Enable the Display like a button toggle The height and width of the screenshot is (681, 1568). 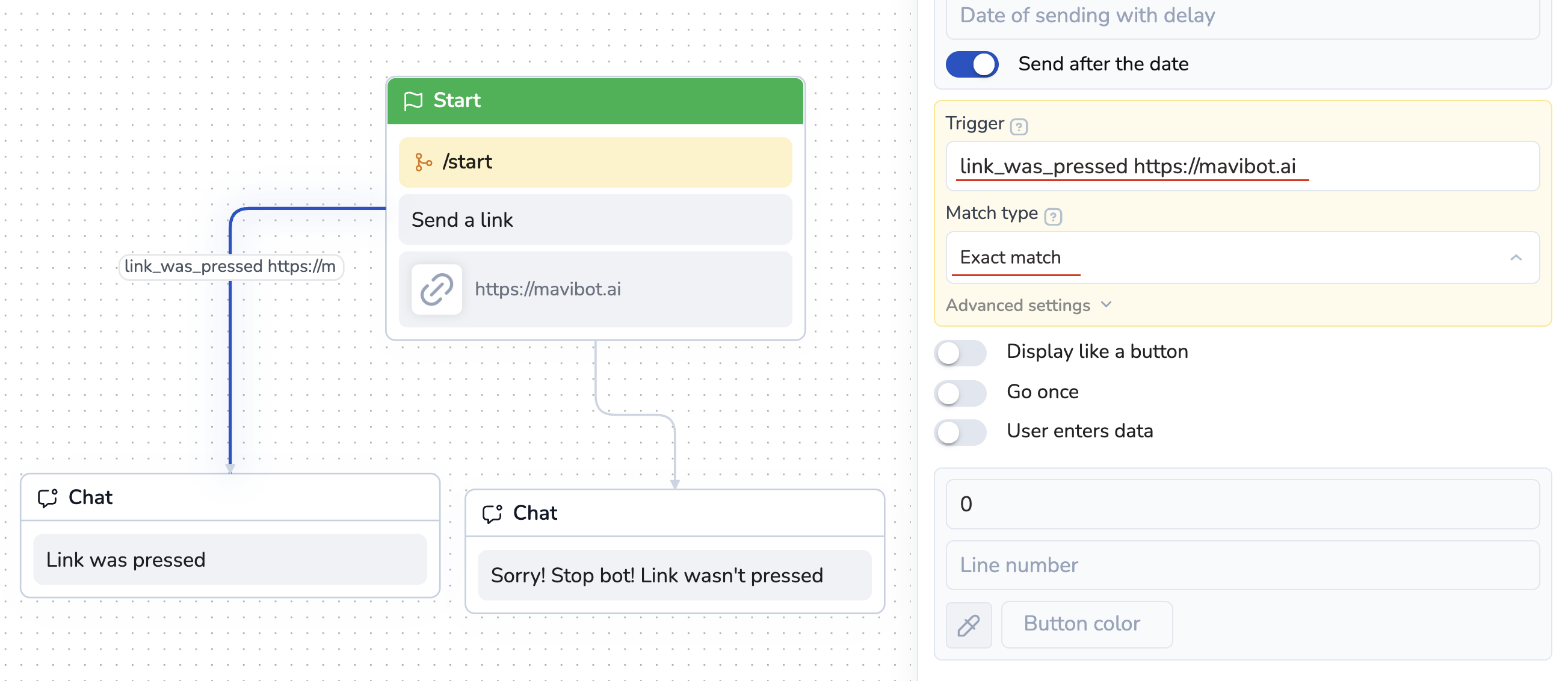pyautogui.click(x=960, y=353)
